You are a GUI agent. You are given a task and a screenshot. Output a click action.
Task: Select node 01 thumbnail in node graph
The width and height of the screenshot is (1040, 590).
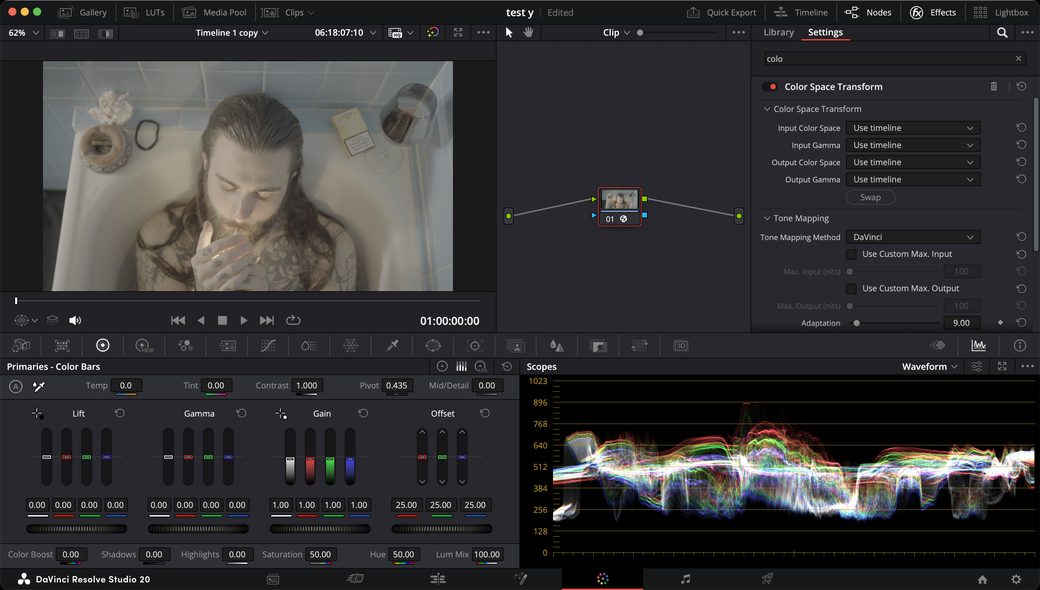[619, 199]
